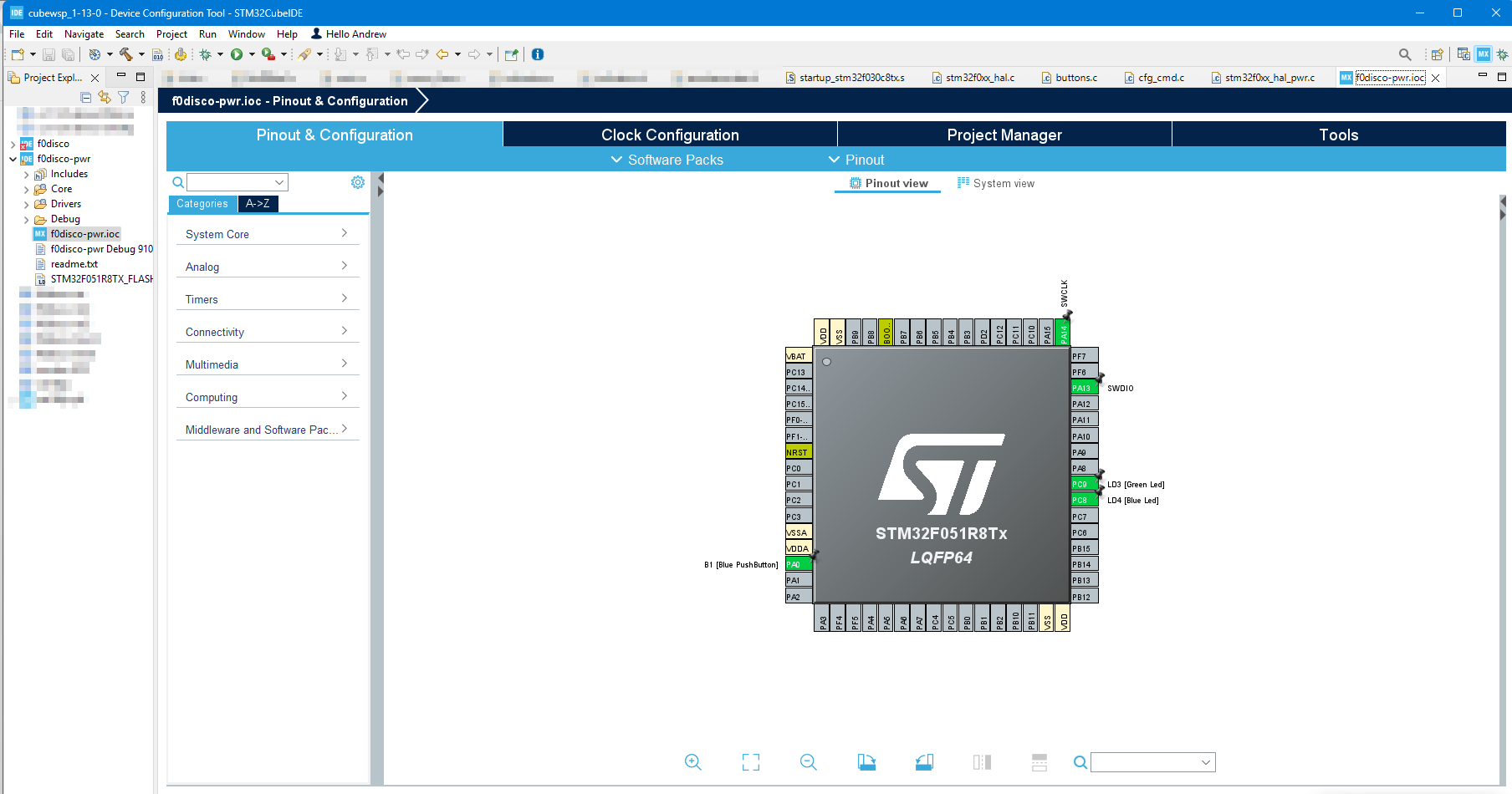The height and width of the screenshot is (794, 1512).
Task: Run the application with the green play icon
Action: tap(238, 54)
